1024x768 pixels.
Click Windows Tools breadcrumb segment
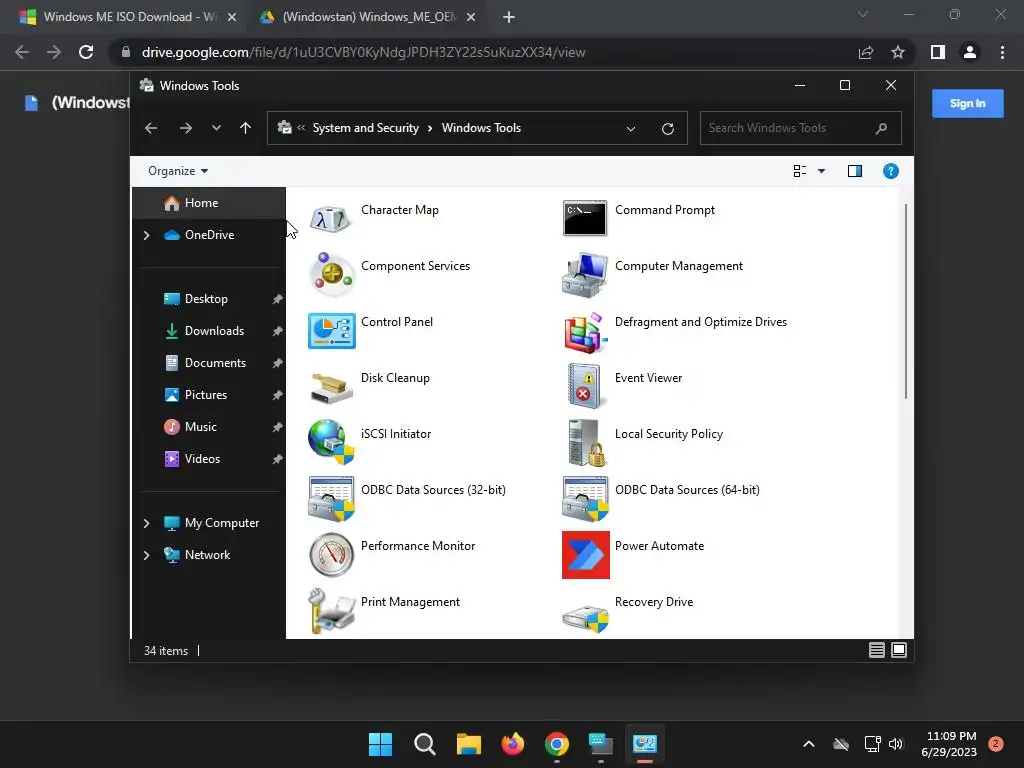[481, 128]
